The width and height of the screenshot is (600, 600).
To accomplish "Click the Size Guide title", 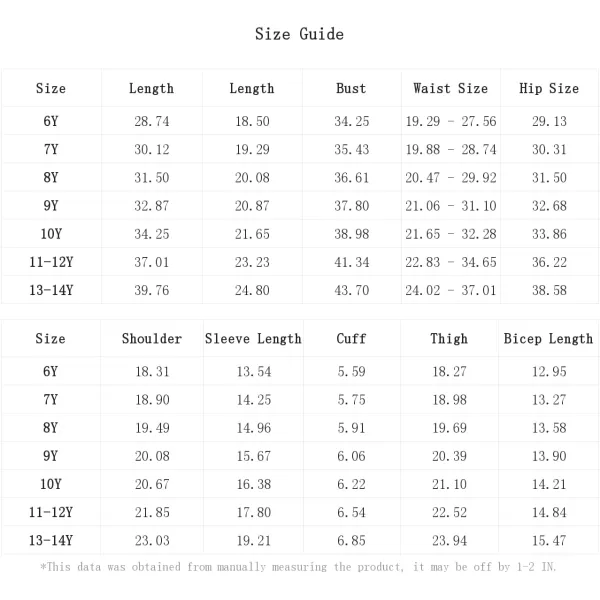I will click(299, 34).
